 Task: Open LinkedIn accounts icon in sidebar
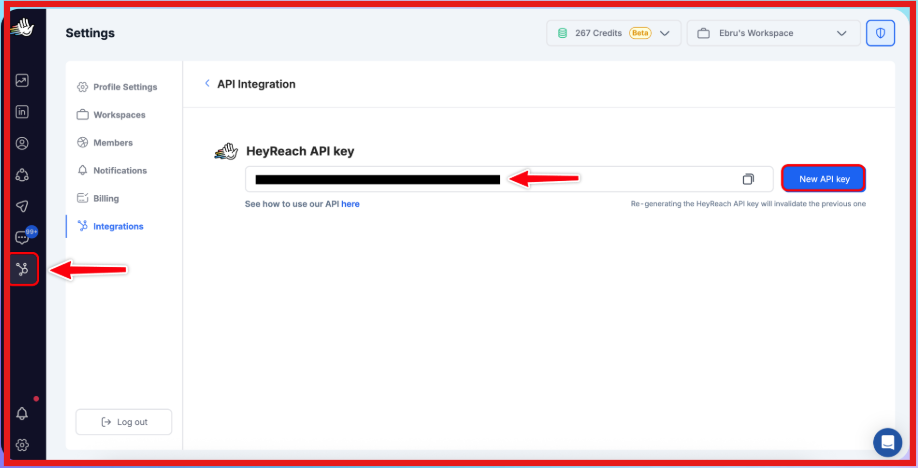(22, 112)
